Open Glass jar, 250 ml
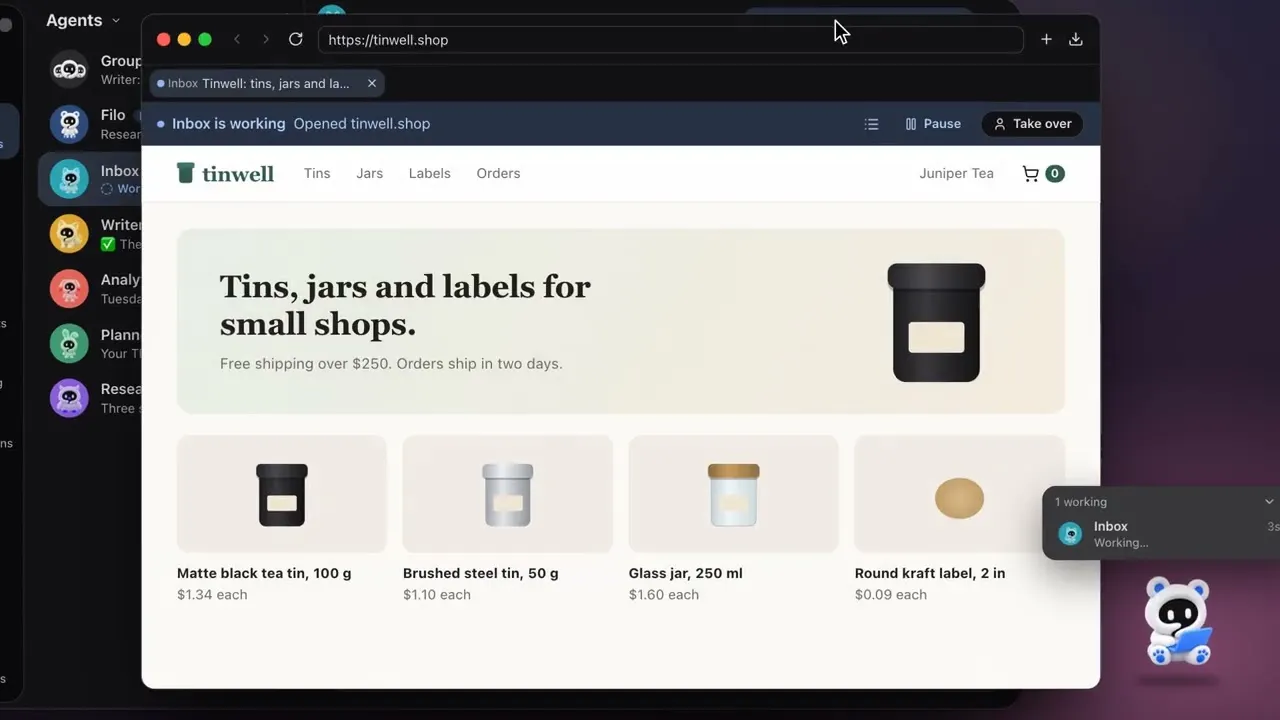 pyautogui.click(x=686, y=573)
